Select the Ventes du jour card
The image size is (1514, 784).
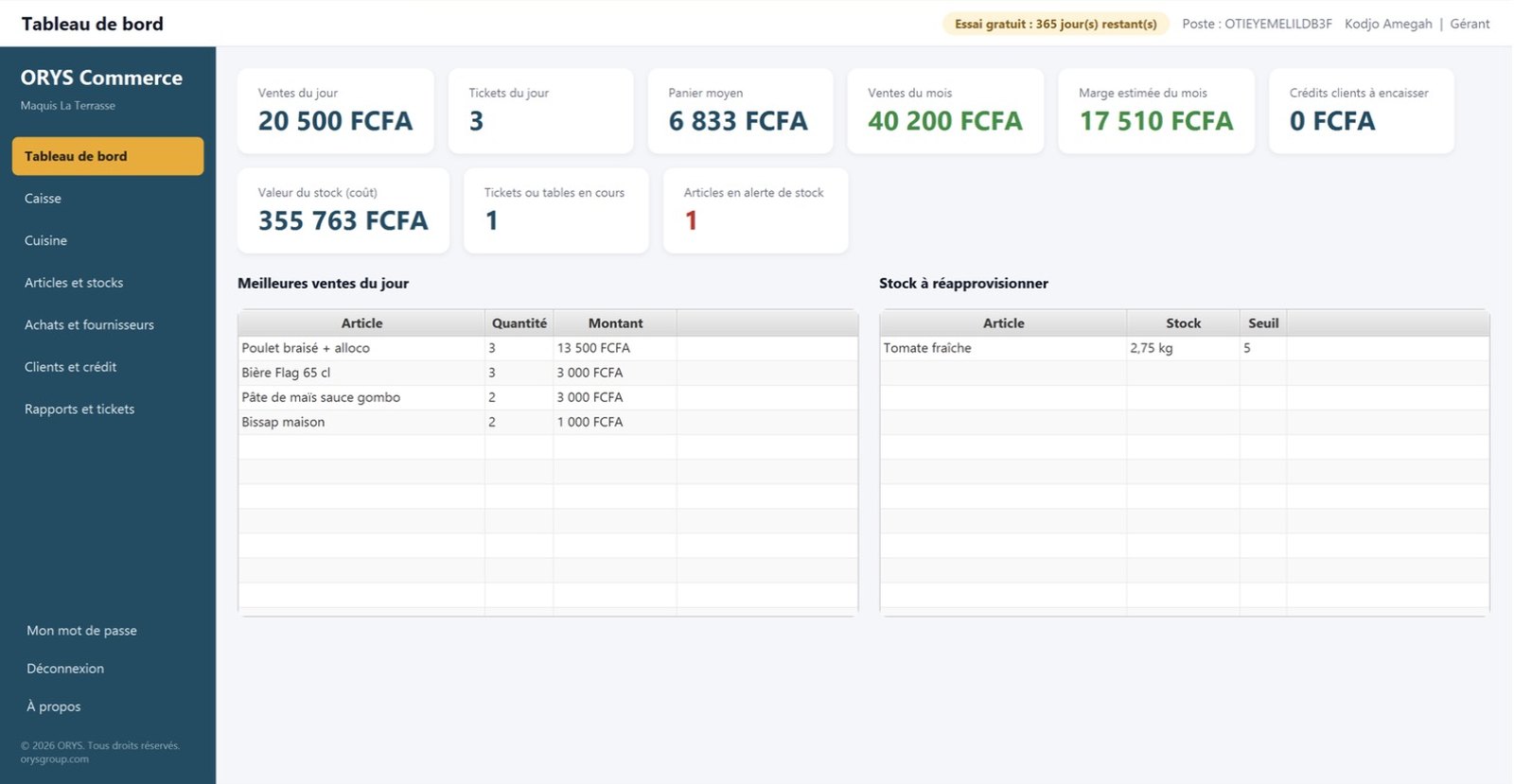coord(336,111)
